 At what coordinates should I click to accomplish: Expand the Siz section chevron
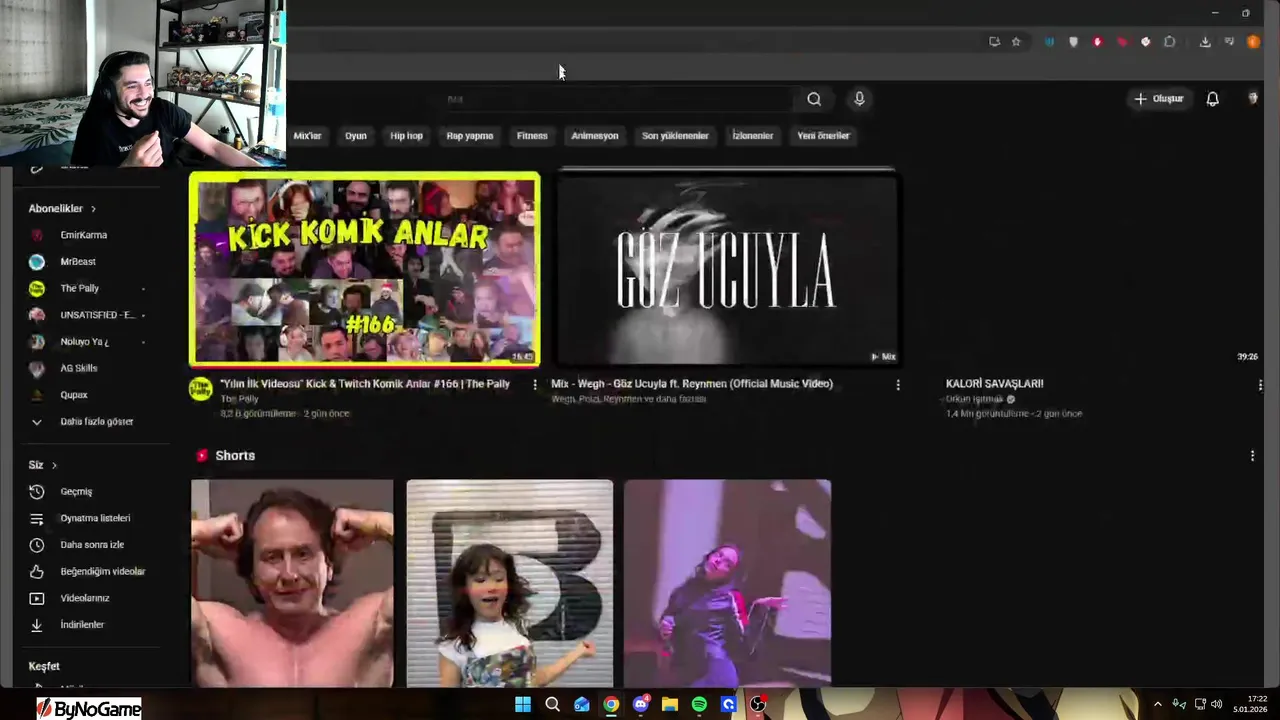tap(54, 465)
